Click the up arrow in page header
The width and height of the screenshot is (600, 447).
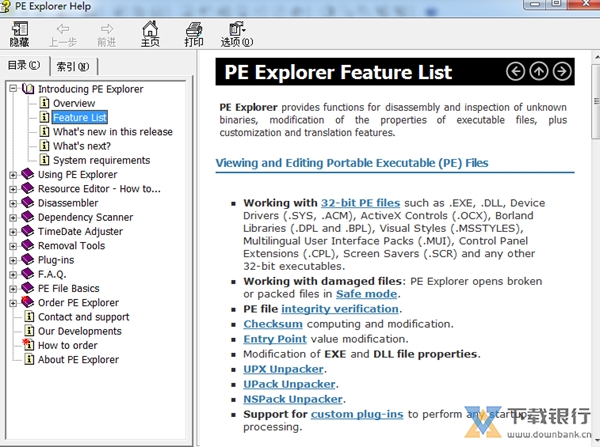click(x=539, y=72)
